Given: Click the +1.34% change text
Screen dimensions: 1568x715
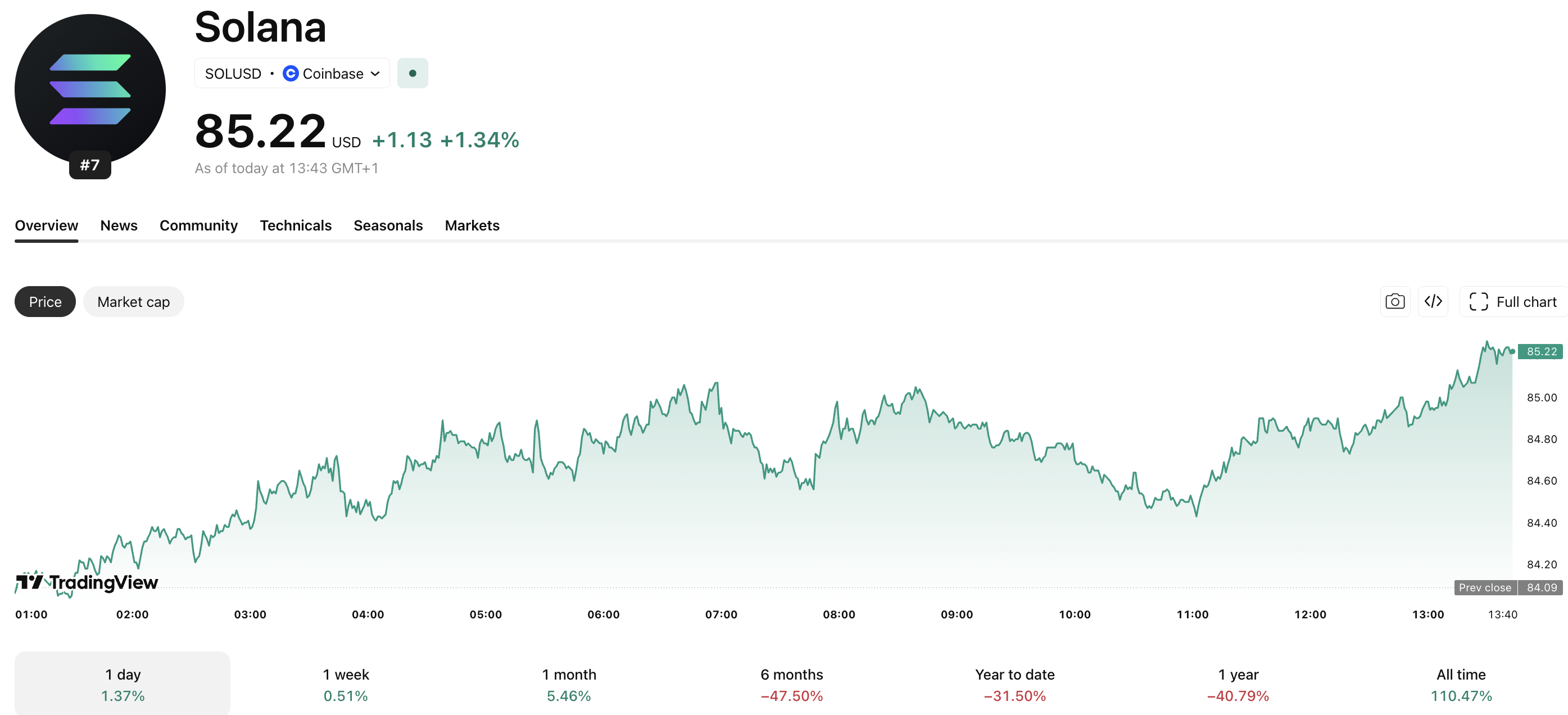Looking at the screenshot, I should click(479, 140).
